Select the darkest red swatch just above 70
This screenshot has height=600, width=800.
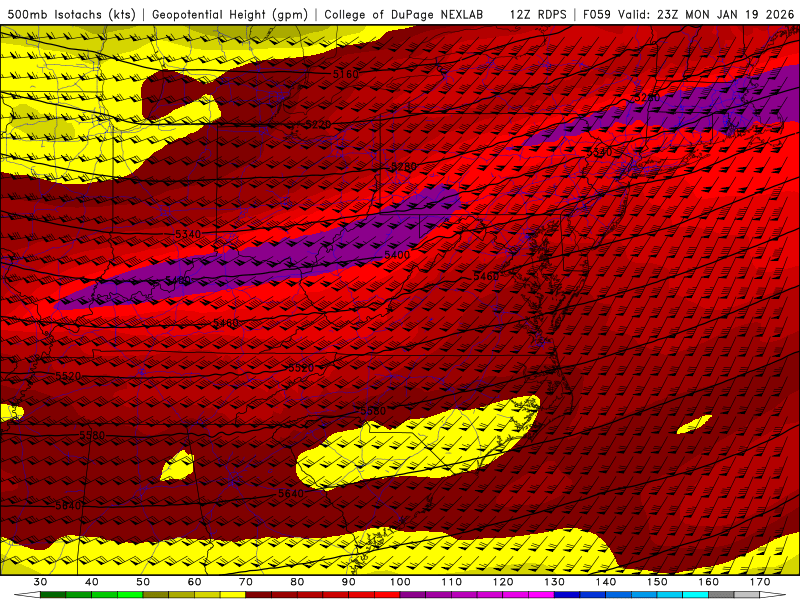point(259,595)
